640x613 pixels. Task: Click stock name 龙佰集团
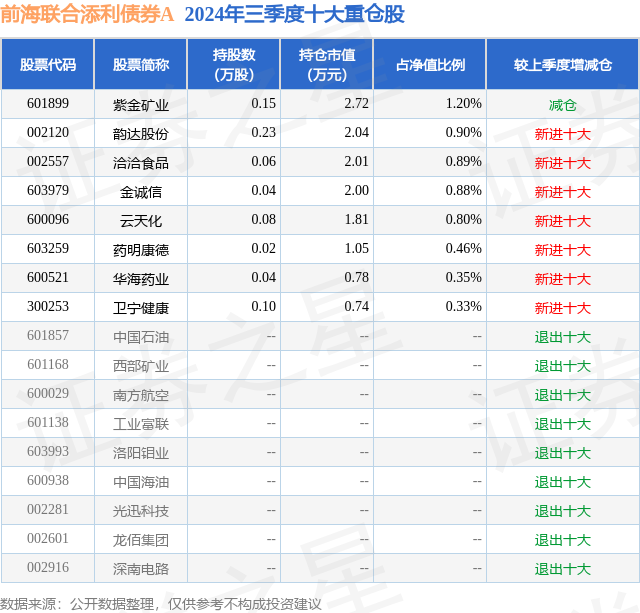tap(141, 540)
